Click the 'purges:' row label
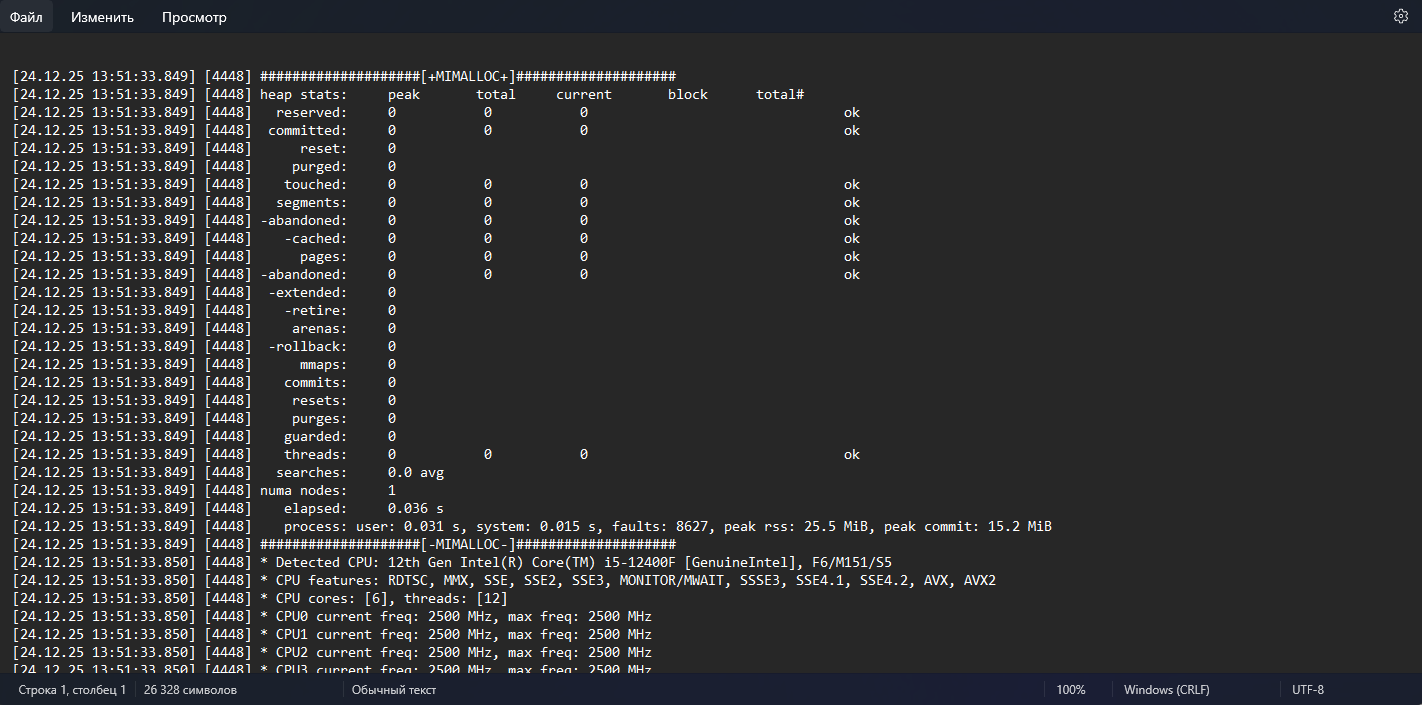Image resolution: width=1422 pixels, height=705 pixels. [x=320, y=418]
